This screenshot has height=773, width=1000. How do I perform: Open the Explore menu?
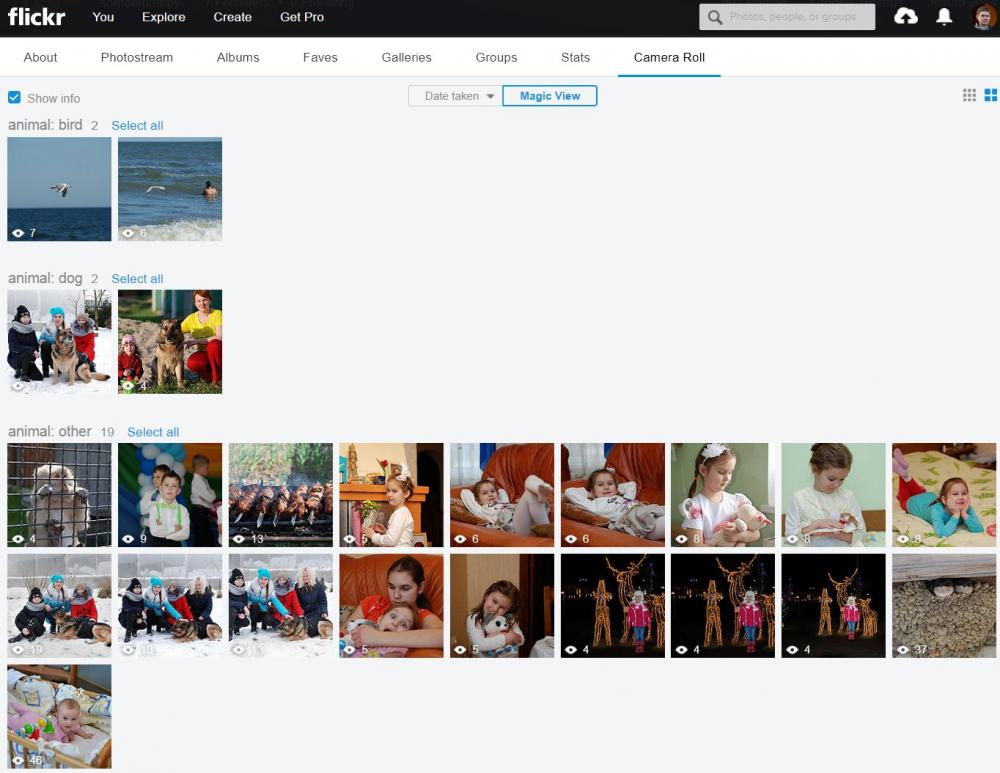[x=163, y=17]
